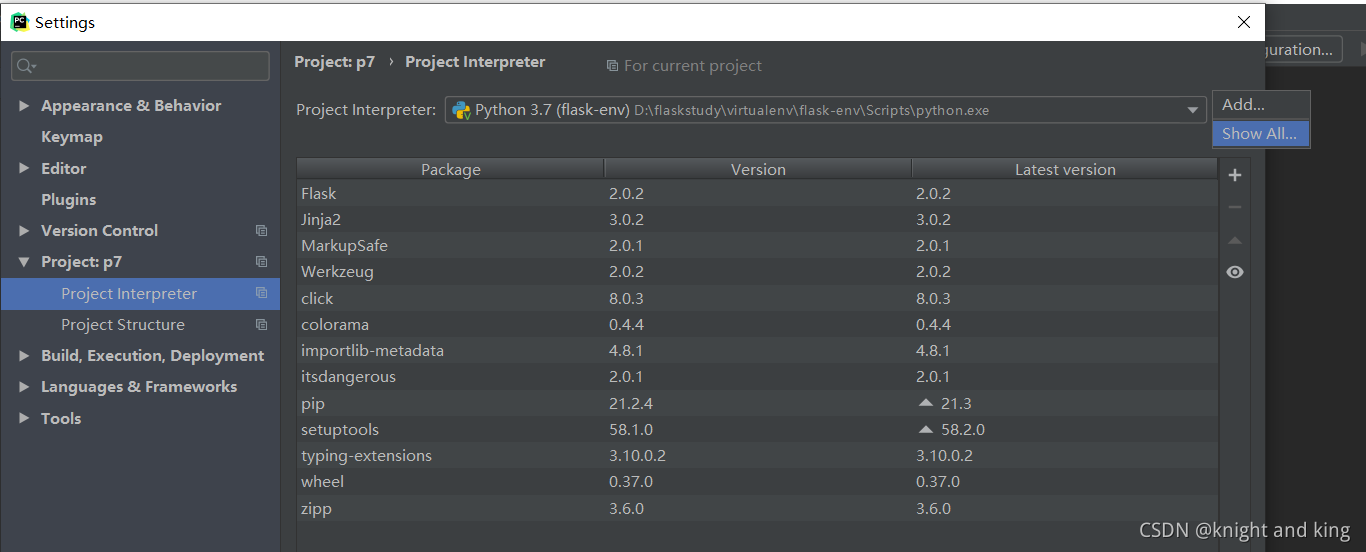This screenshot has width=1366, height=552.
Task: Close the Settings dialog
Action: pos(1244,22)
